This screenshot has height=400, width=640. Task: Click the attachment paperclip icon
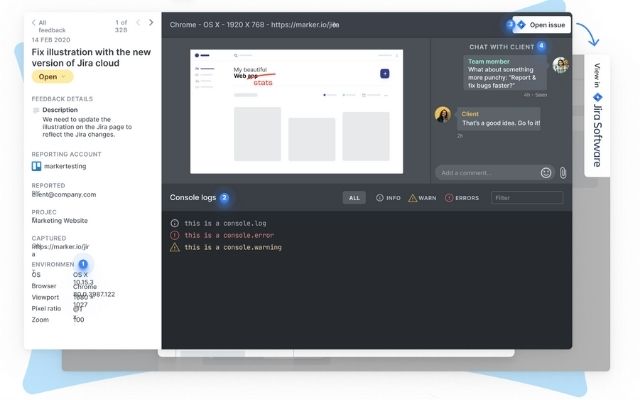coord(563,173)
